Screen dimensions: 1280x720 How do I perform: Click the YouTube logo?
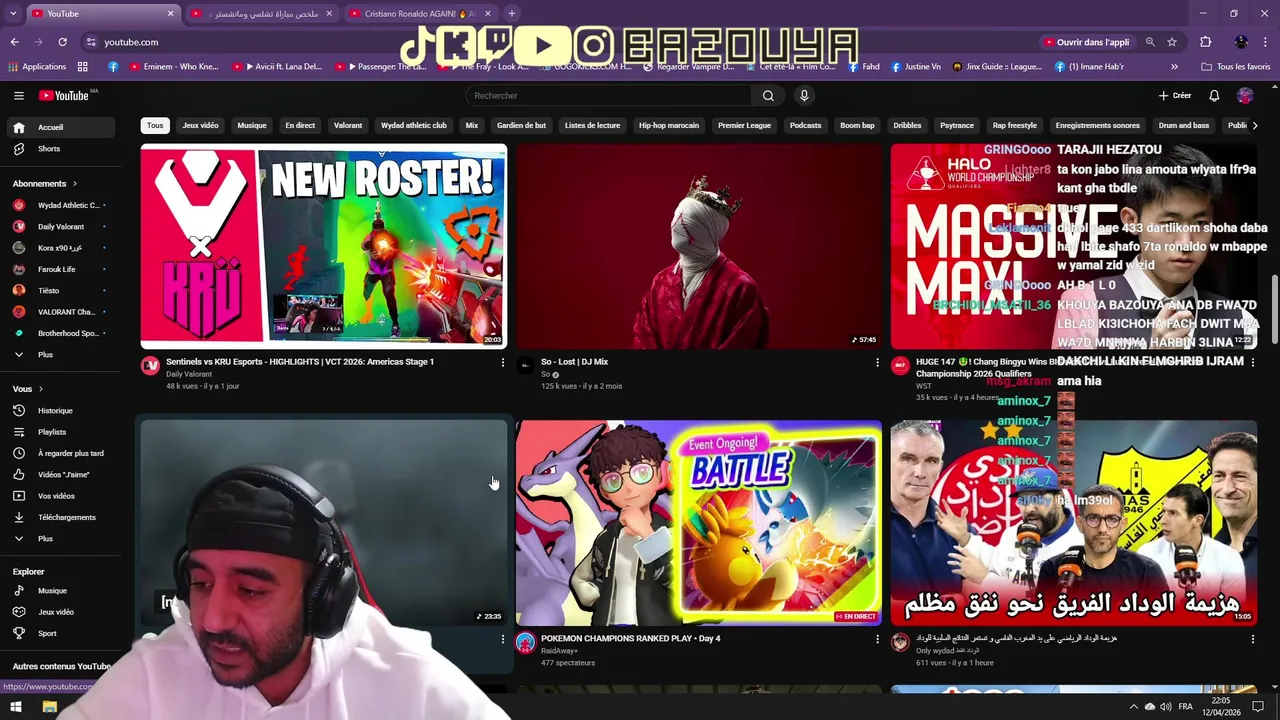pyautogui.click(x=65, y=95)
